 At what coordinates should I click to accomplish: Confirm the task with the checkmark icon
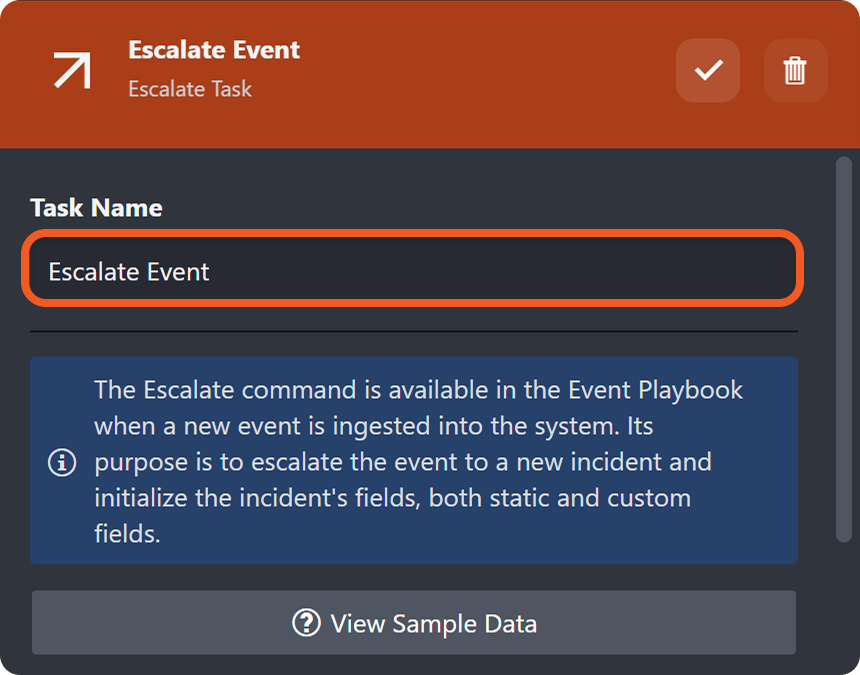[x=708, y=70]
